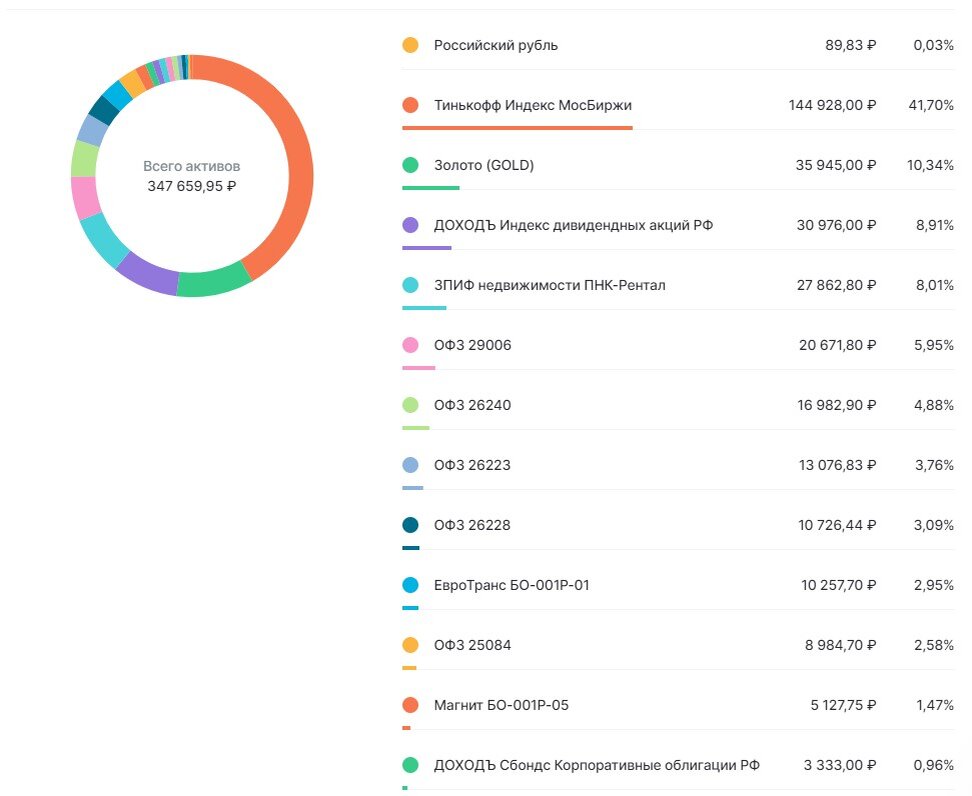Select the Магнит БО-001Р-05 row name

501,705
